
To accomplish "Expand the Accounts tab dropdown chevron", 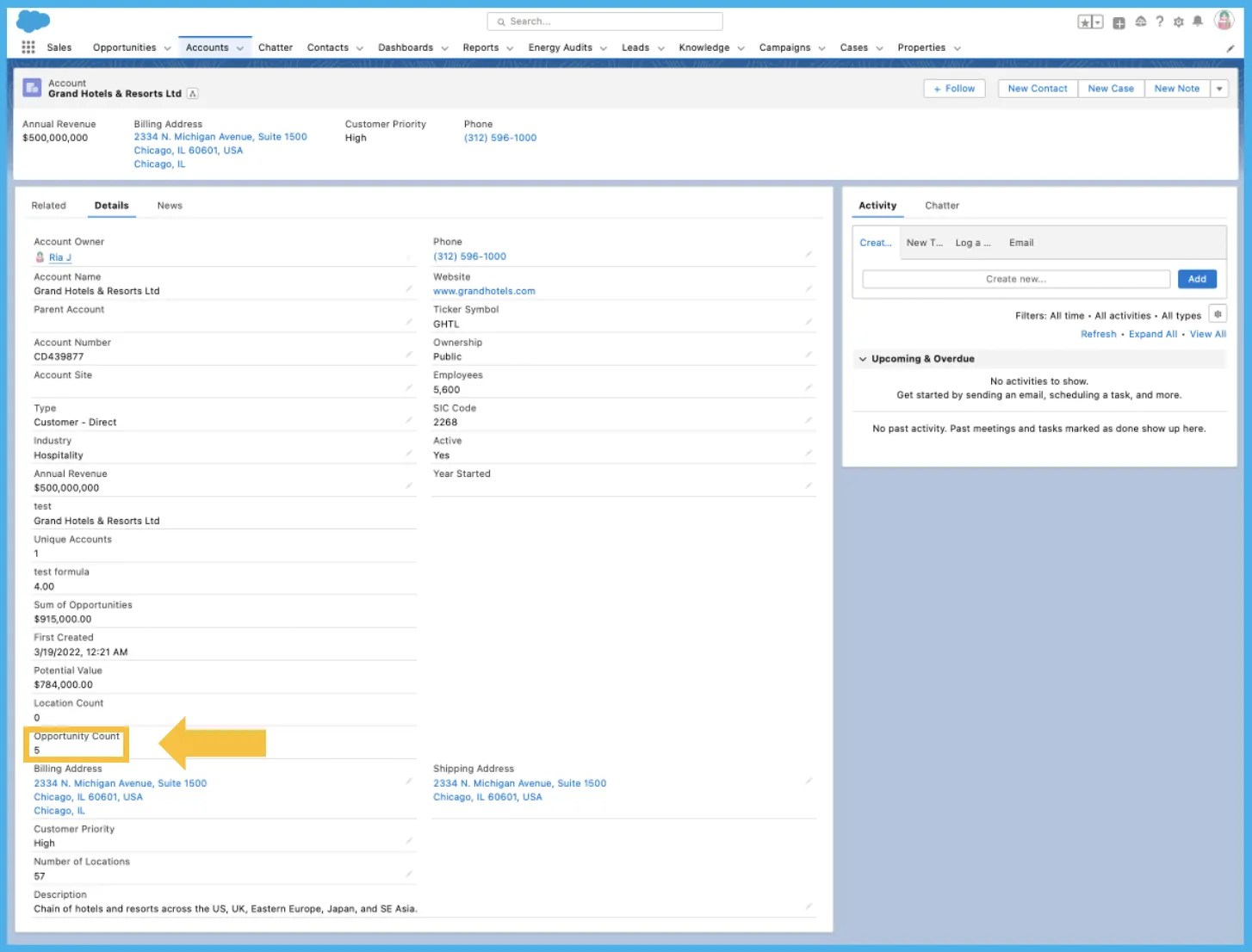I will point(241,47).
